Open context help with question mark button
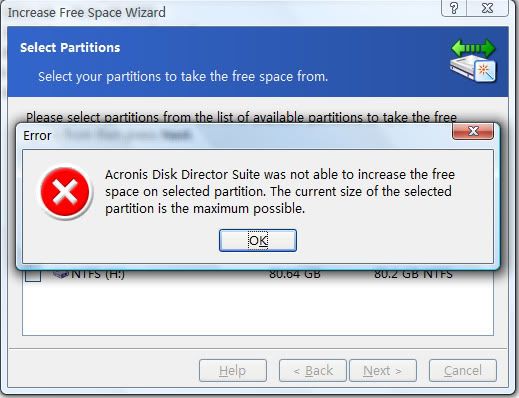Screen dimensions: 519x398 tap(454, 8)
